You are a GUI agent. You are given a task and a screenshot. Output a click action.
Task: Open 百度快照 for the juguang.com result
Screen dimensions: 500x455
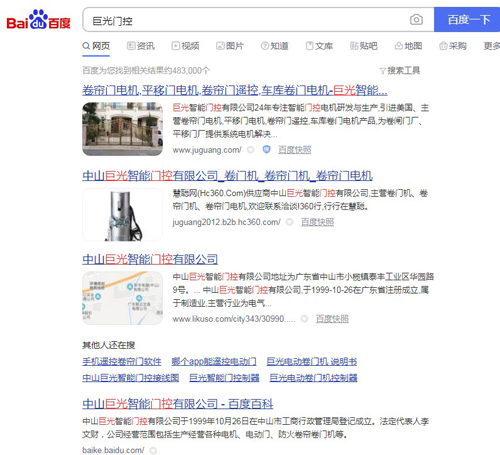[x=295, y=150]
